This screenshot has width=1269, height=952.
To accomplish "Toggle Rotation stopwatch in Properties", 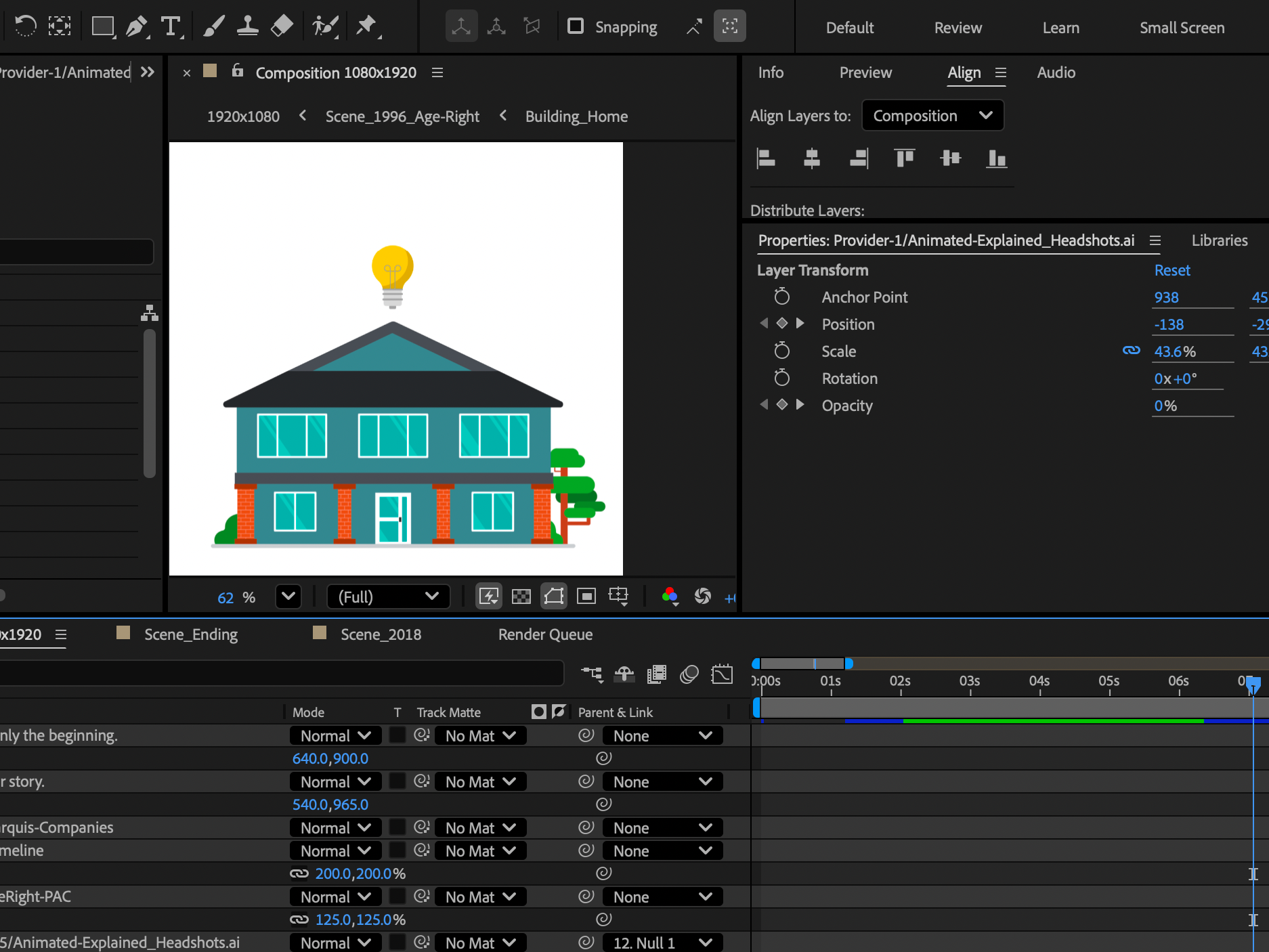I will (782, 378).
